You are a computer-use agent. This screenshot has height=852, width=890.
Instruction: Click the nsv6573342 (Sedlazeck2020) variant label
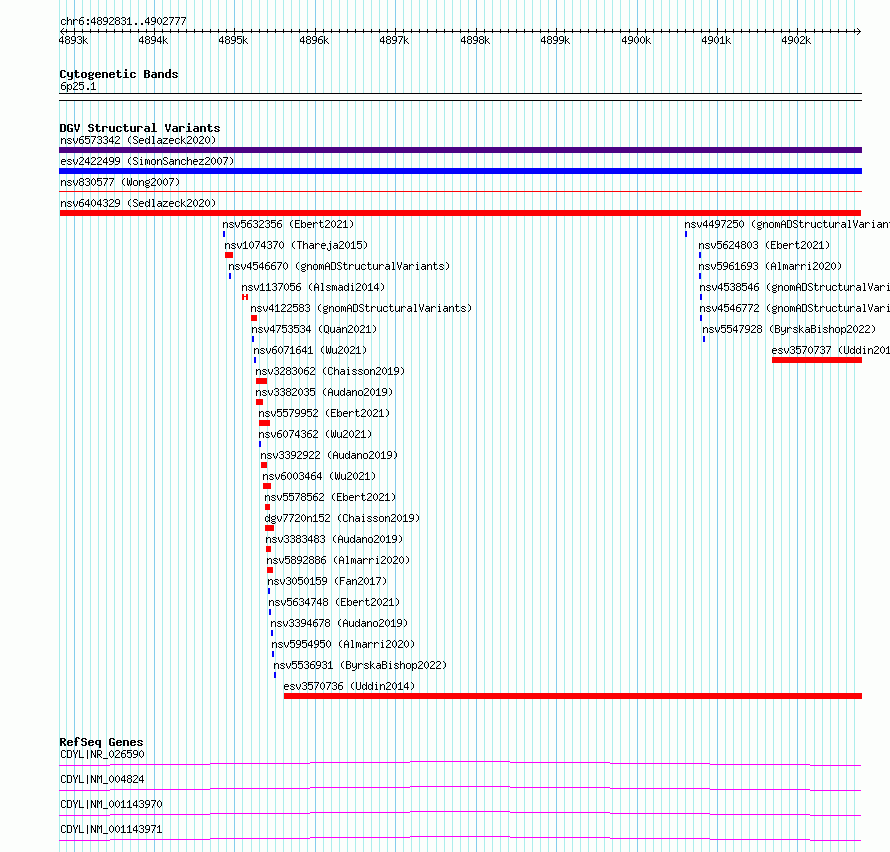click(138, 140)
